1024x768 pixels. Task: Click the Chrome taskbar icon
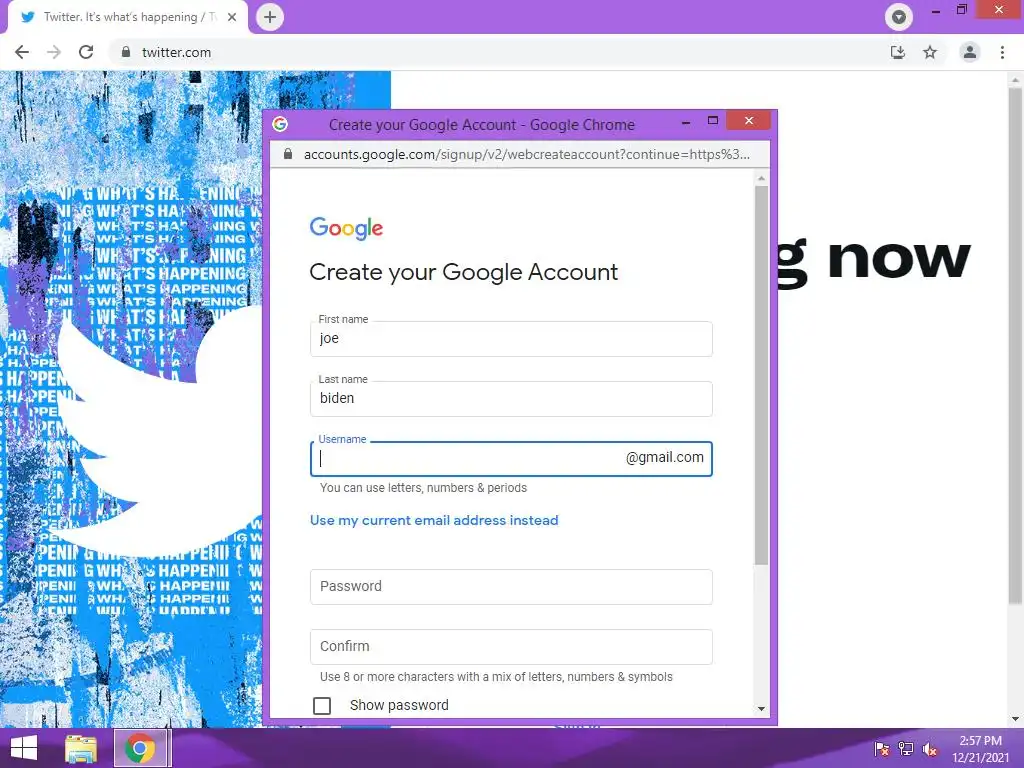point(140,748)
